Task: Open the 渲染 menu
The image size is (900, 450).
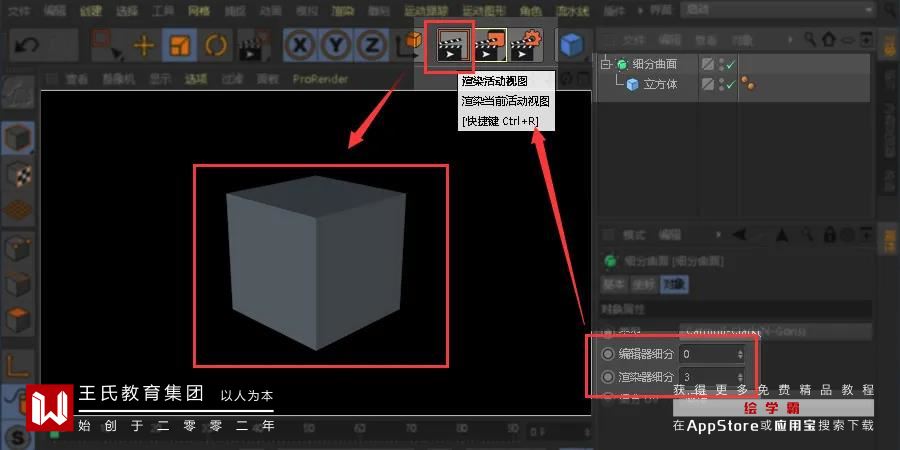Action: click(343, 10)
